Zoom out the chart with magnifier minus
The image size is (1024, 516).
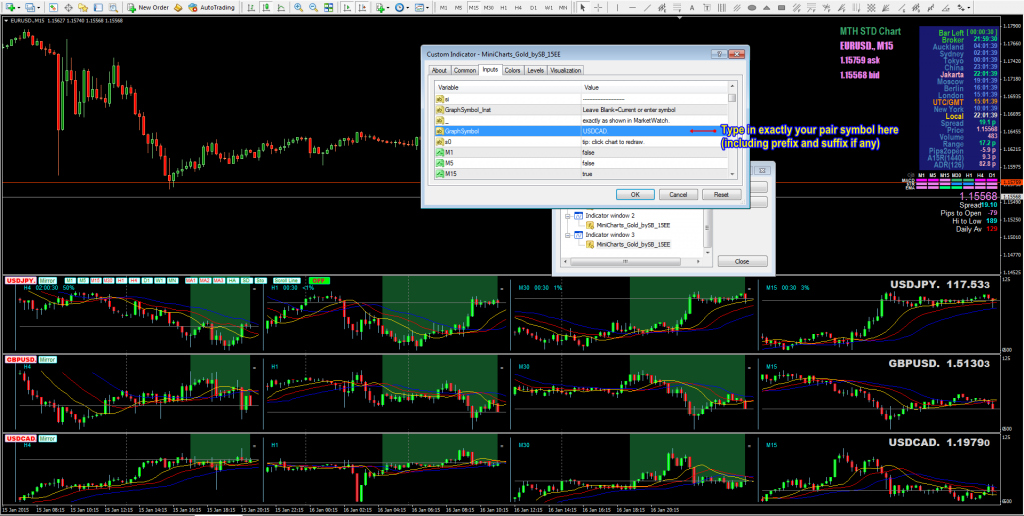313,8
